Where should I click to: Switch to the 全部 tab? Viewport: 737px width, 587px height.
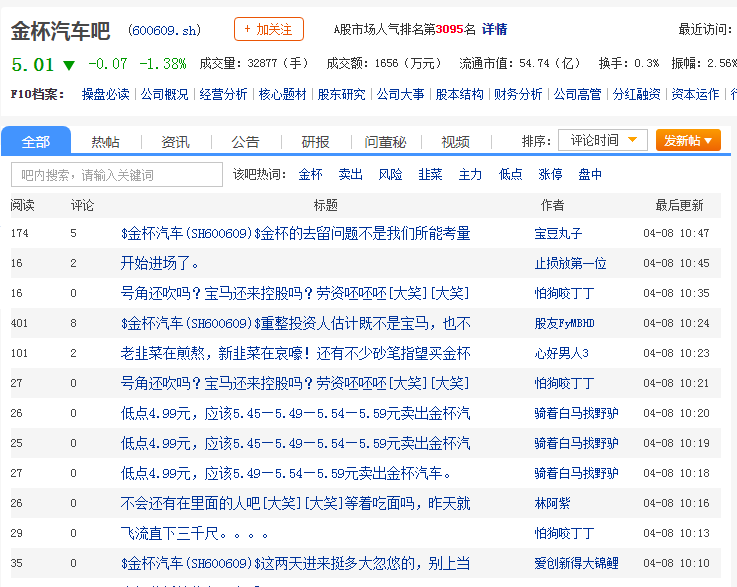tap(36, 141)
